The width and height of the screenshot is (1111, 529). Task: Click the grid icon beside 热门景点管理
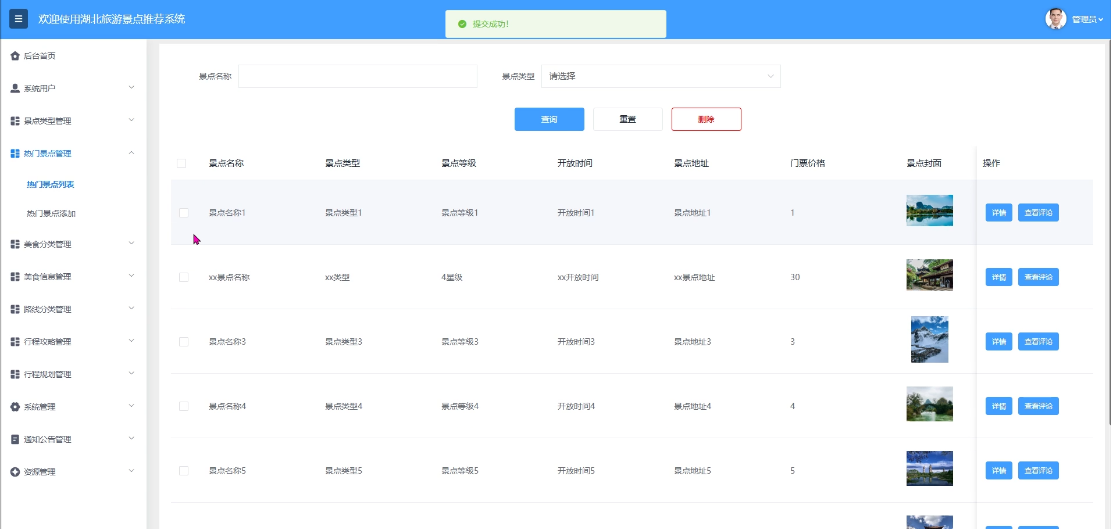15,154
